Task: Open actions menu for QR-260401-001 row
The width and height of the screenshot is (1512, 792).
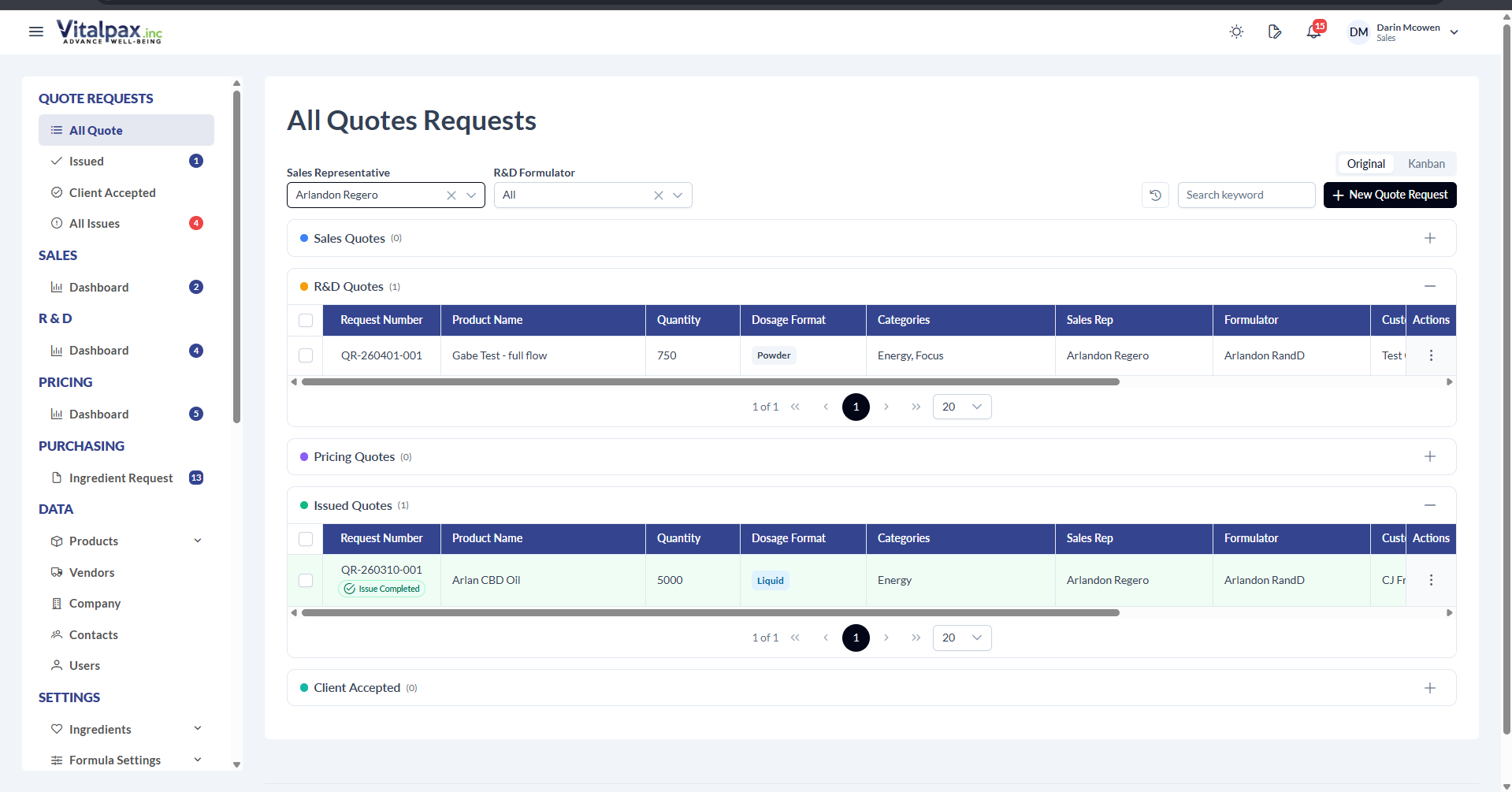Action: coord(1431,355)
